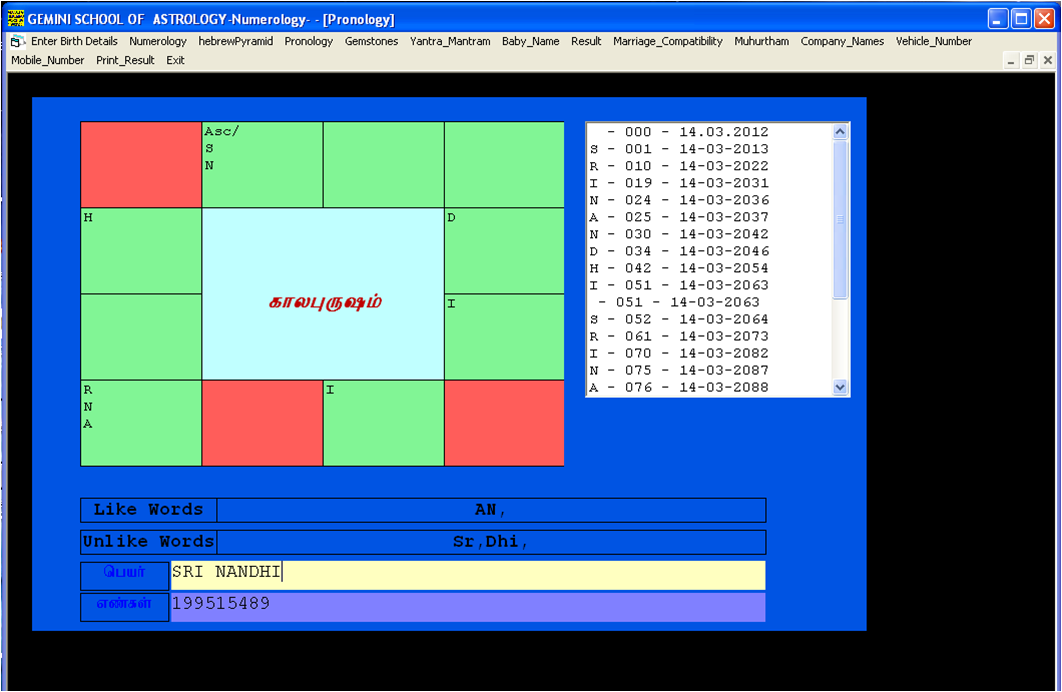Open the Mobile_Number menu
The image size is (1062, 692).
47,60
